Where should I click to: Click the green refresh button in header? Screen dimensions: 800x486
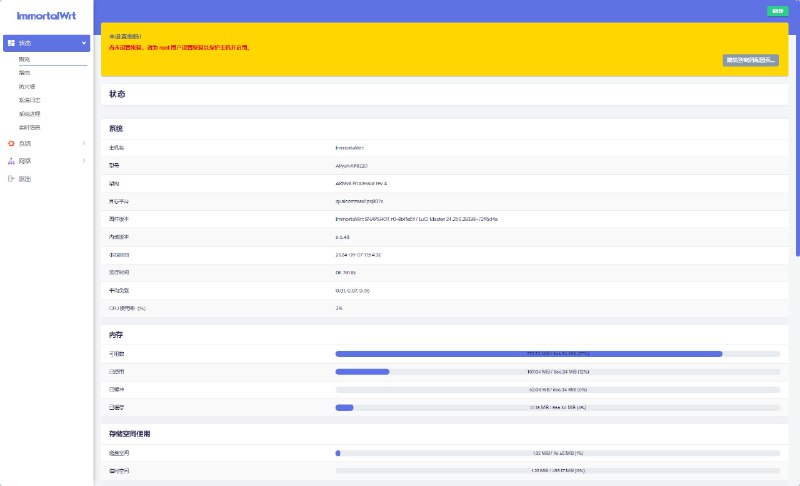point(776,10)
